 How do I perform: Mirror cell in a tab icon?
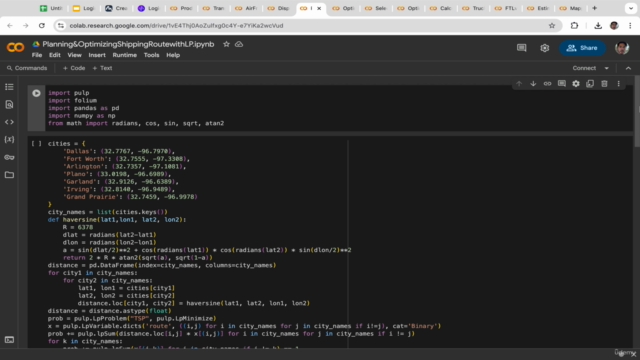[590, 84]
